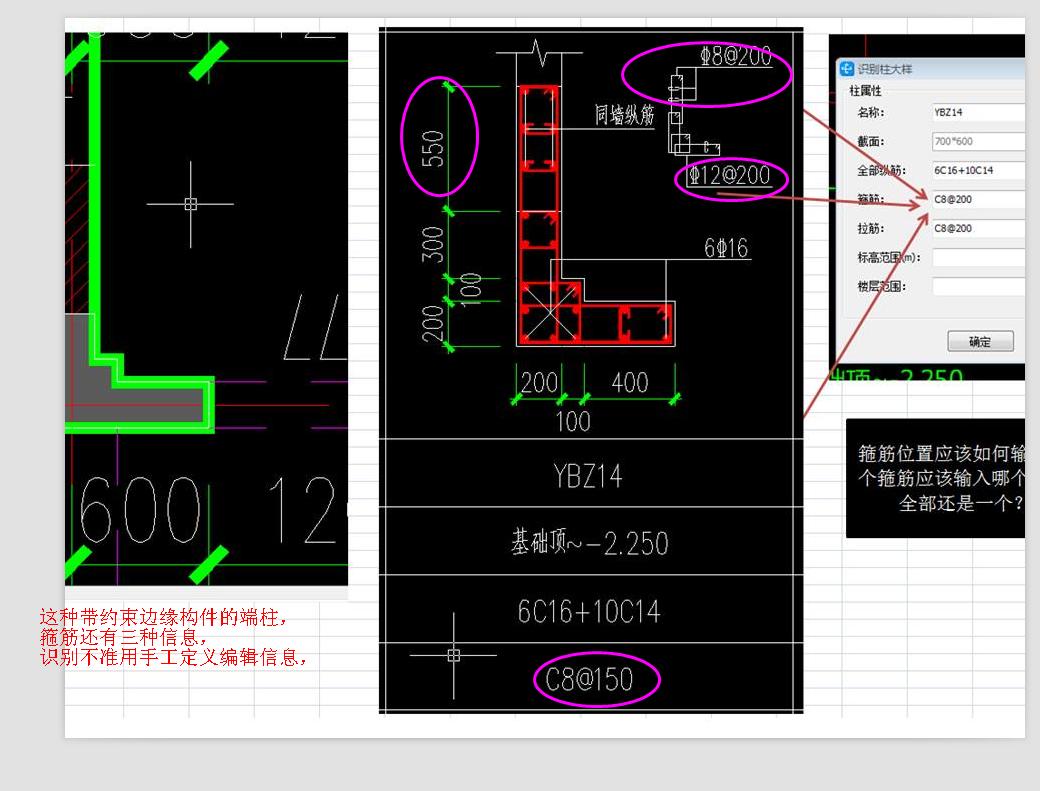
Task: Select the horizontal 400 dimension text
Action: point(629,383)
